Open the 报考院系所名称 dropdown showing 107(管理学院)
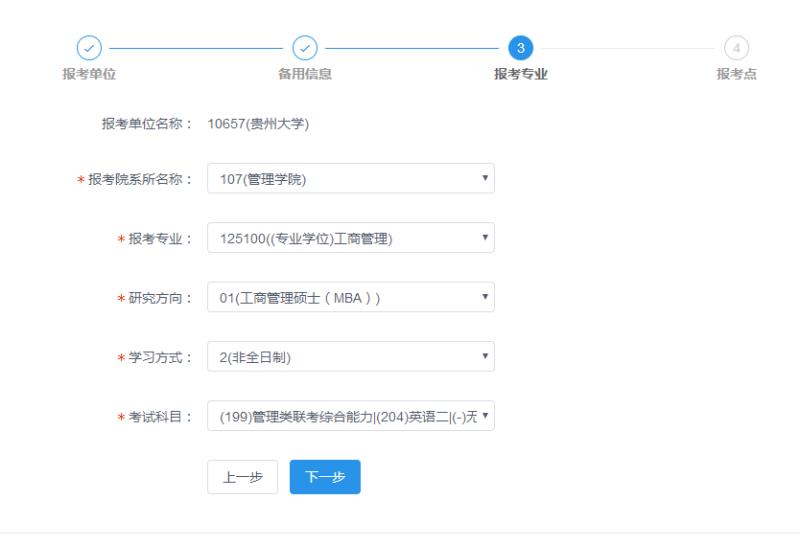 pyautogui.click(x=350, y=179)
